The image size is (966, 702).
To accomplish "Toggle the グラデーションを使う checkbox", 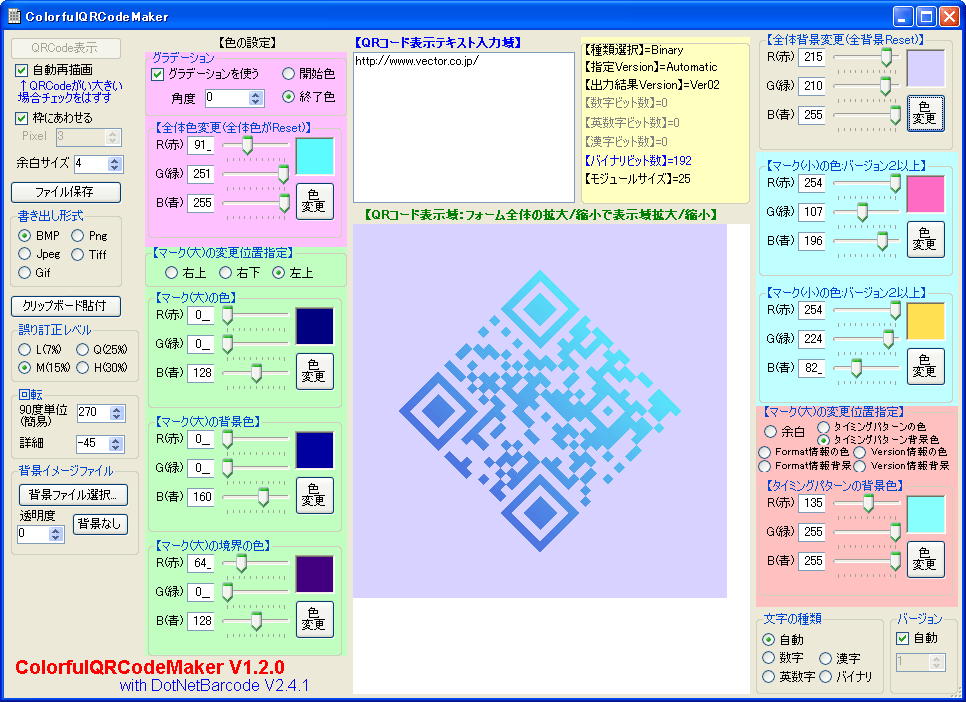I will [x=158, y=74].
